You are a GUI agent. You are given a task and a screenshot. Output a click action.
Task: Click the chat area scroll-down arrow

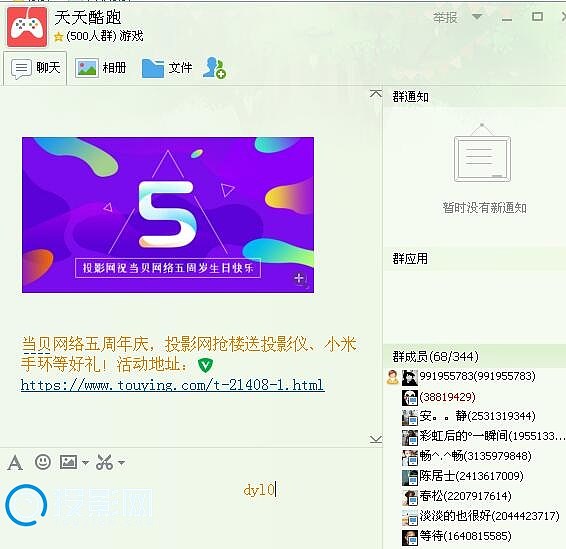376,439
